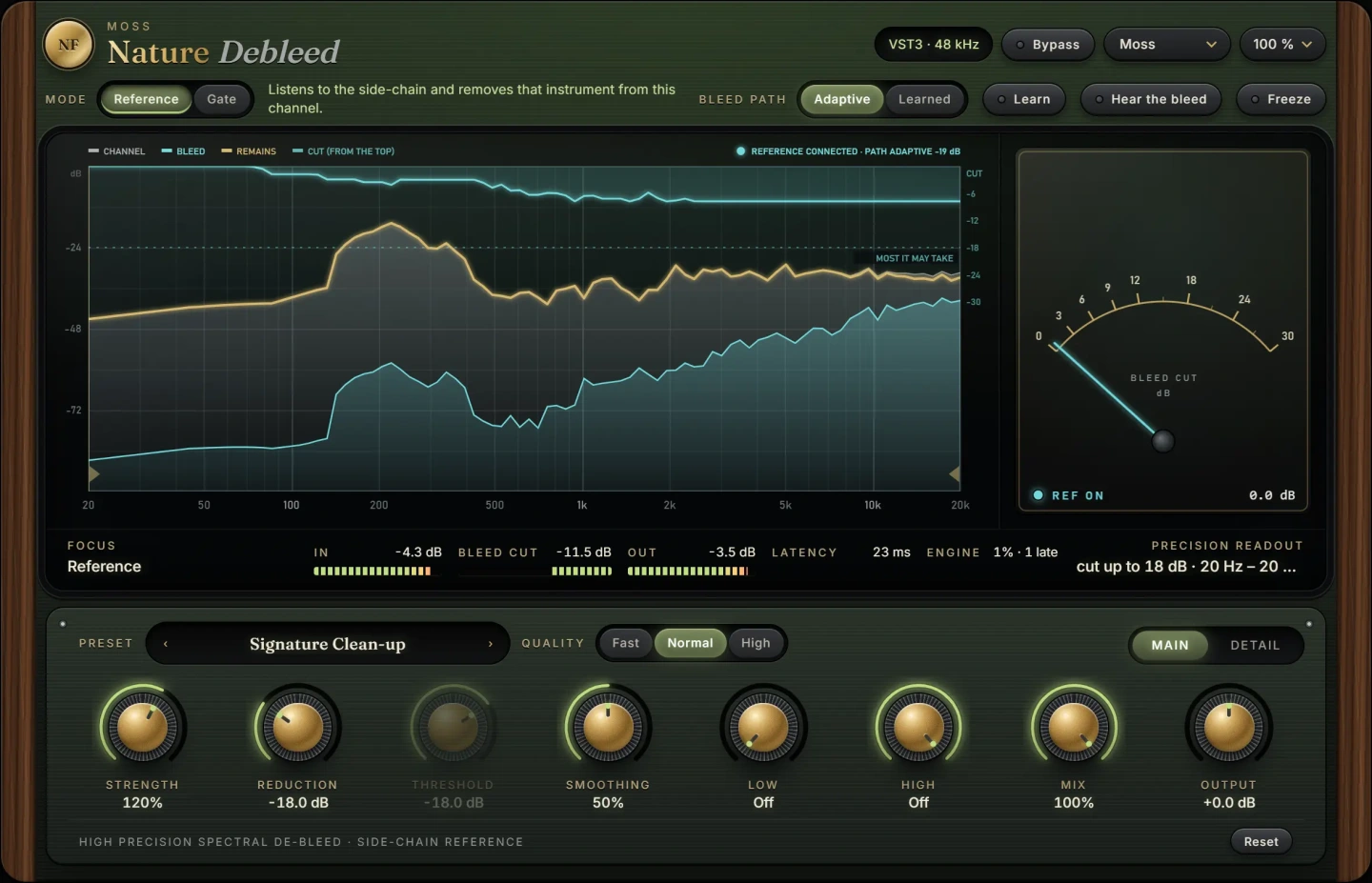Click the NF gold logo badge

click(69, 45)
